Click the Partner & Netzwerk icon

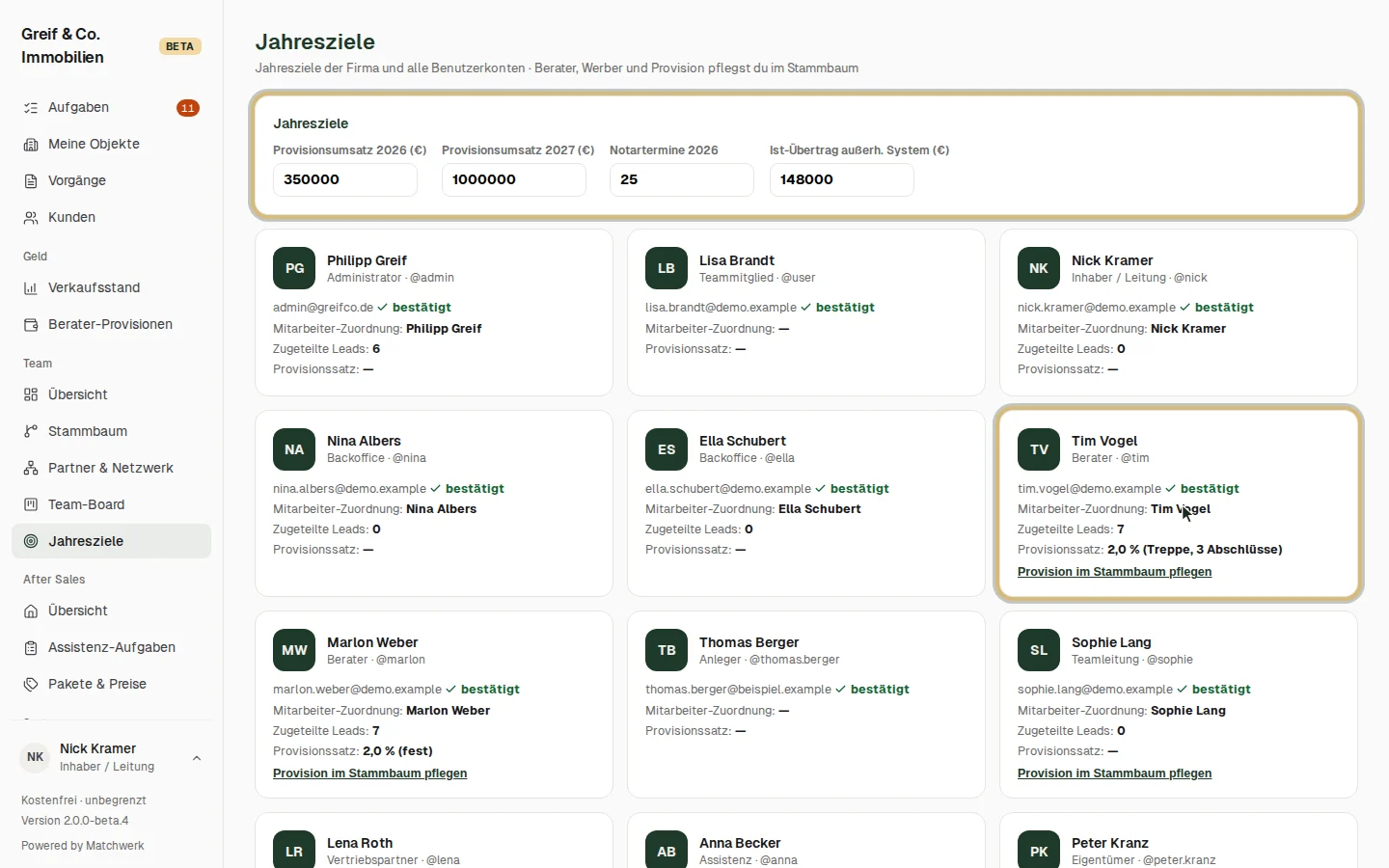pyautogui.click(x=31, y=469)
